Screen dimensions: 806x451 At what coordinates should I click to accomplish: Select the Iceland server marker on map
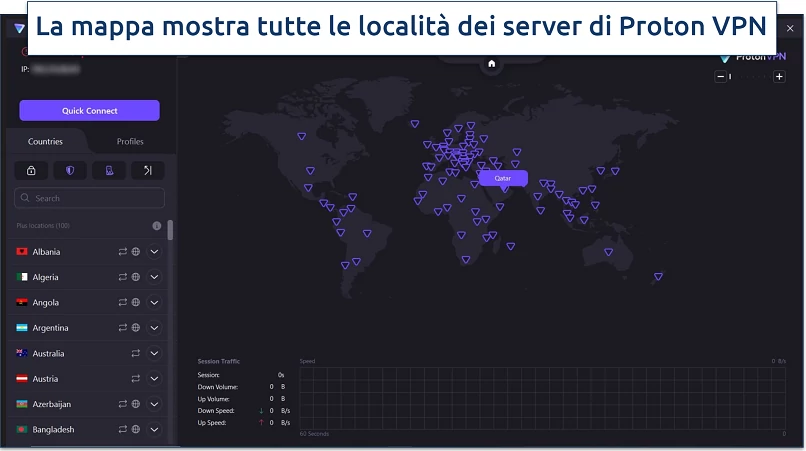point(415,124)
